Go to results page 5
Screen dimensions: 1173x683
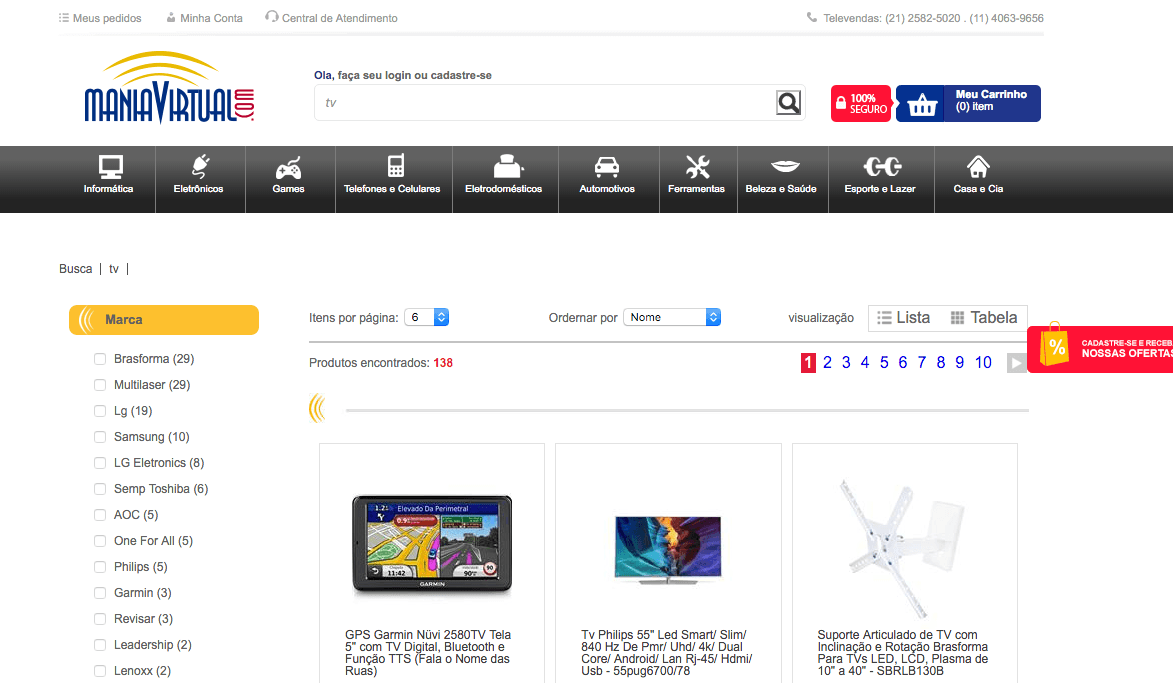click(x=884, y=363)
